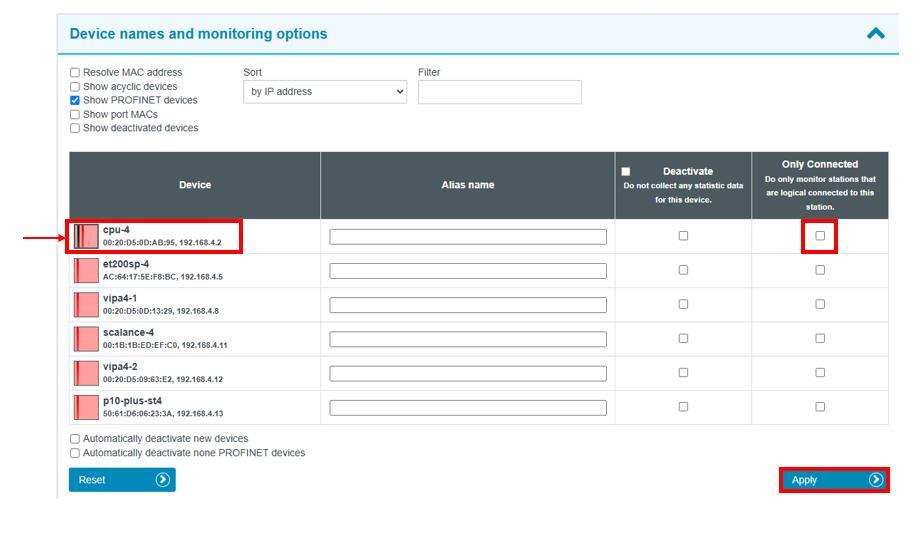Check Deactivate for scalance-4
Screen dimensions: 924x552
[x=684, y=338]
